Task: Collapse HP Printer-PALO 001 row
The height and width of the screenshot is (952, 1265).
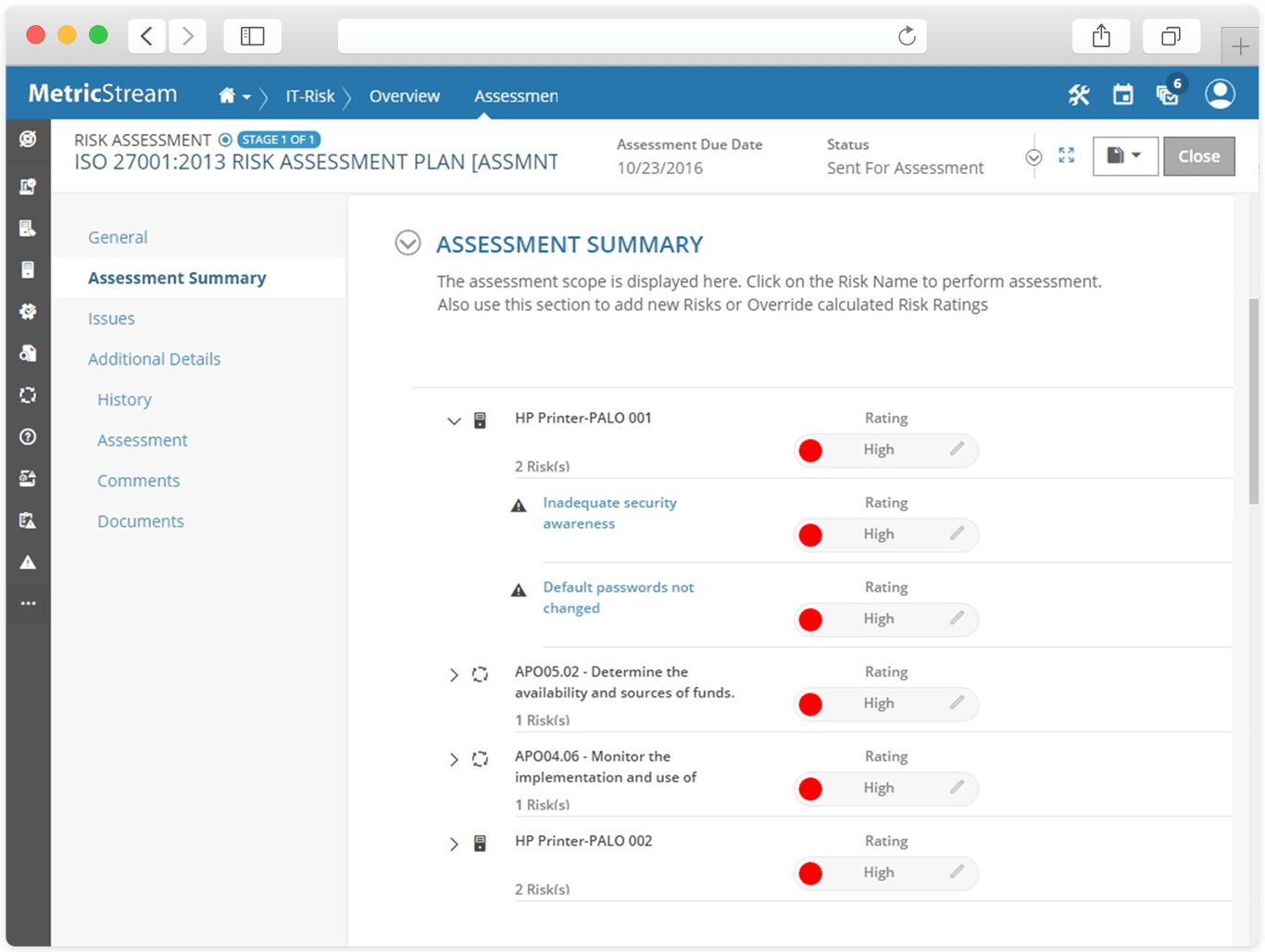Action: 454,421
